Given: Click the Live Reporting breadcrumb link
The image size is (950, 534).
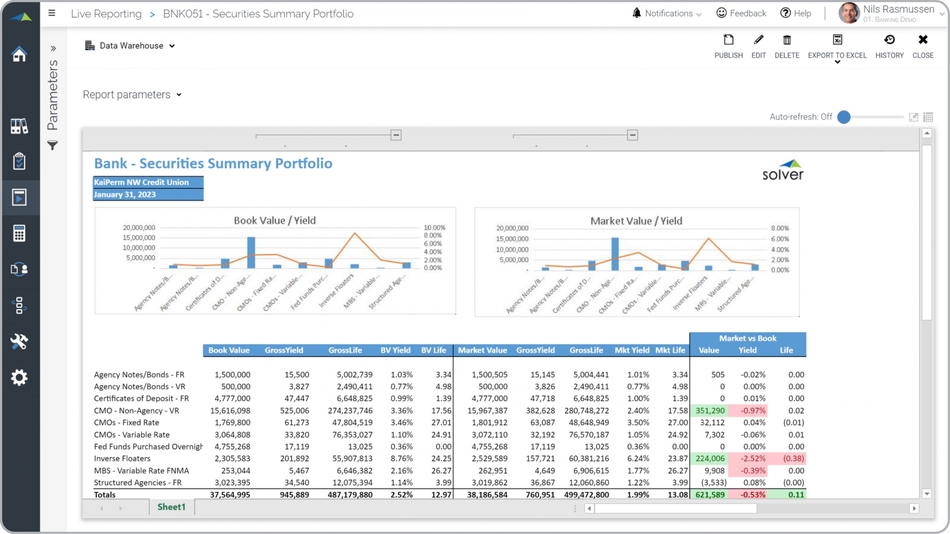Looking at the screenshot, I should pos(107,14).
